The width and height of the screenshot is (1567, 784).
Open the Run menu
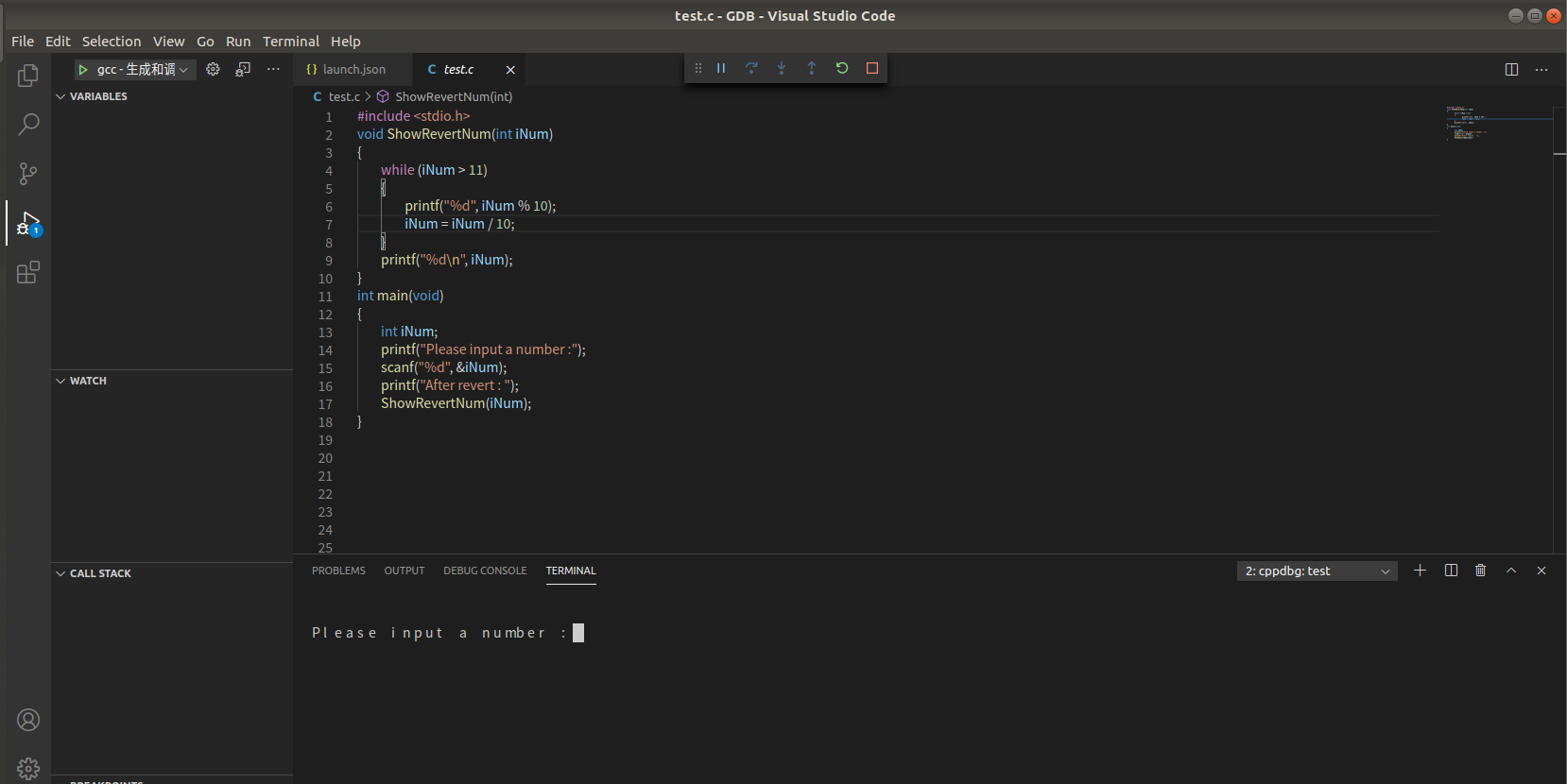click(x=238, y=41)
